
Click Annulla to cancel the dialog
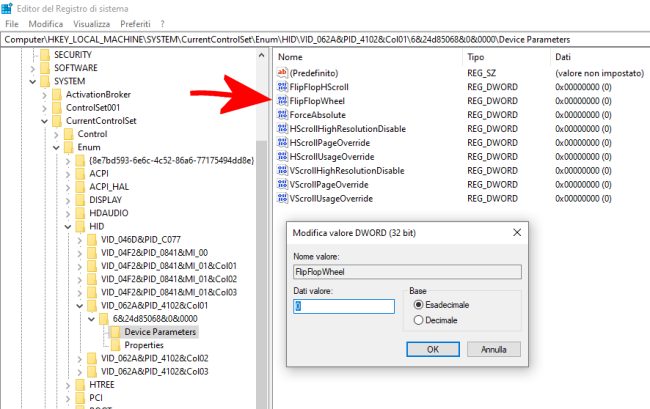point(494,349)
